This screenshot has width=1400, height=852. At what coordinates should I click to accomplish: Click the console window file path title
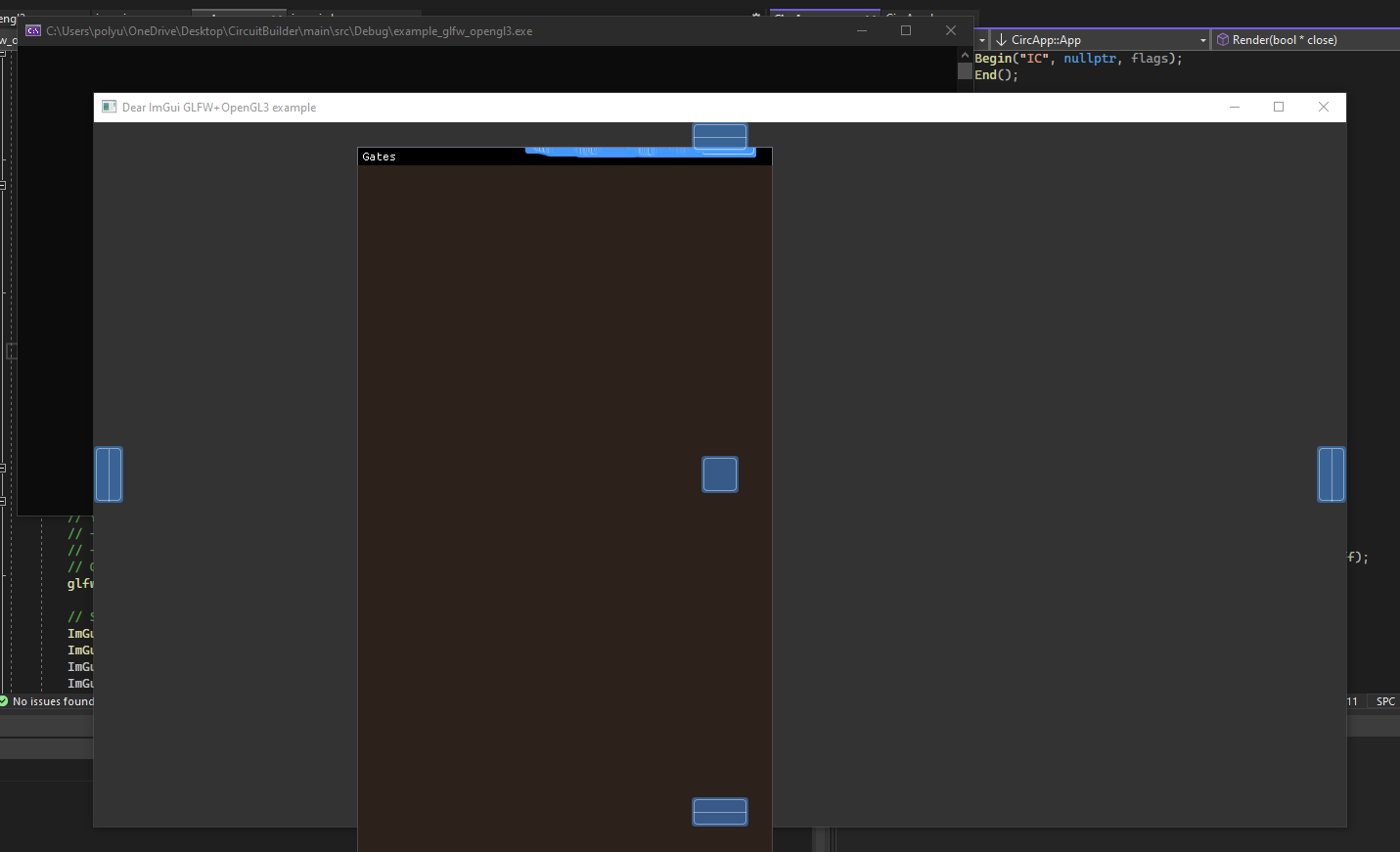point(290,31)
